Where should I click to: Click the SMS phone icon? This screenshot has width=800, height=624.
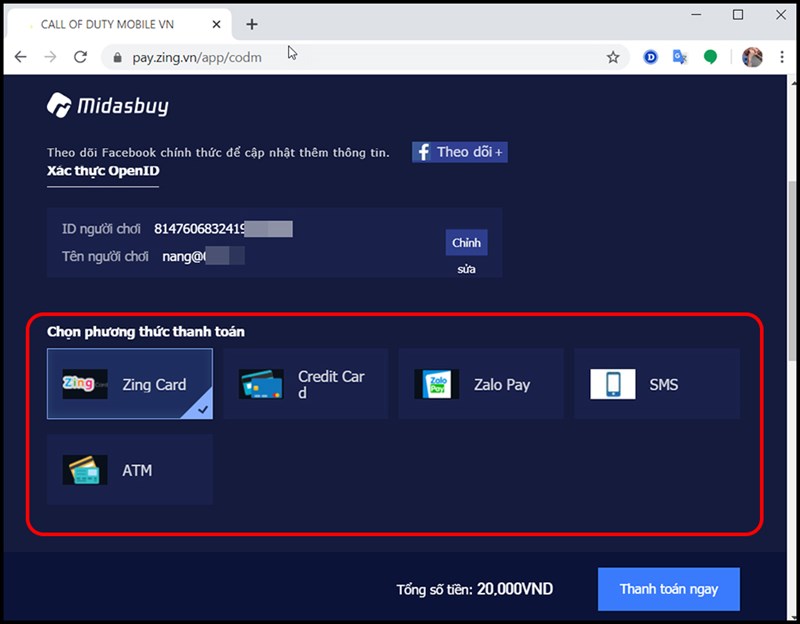pos(613,384)
